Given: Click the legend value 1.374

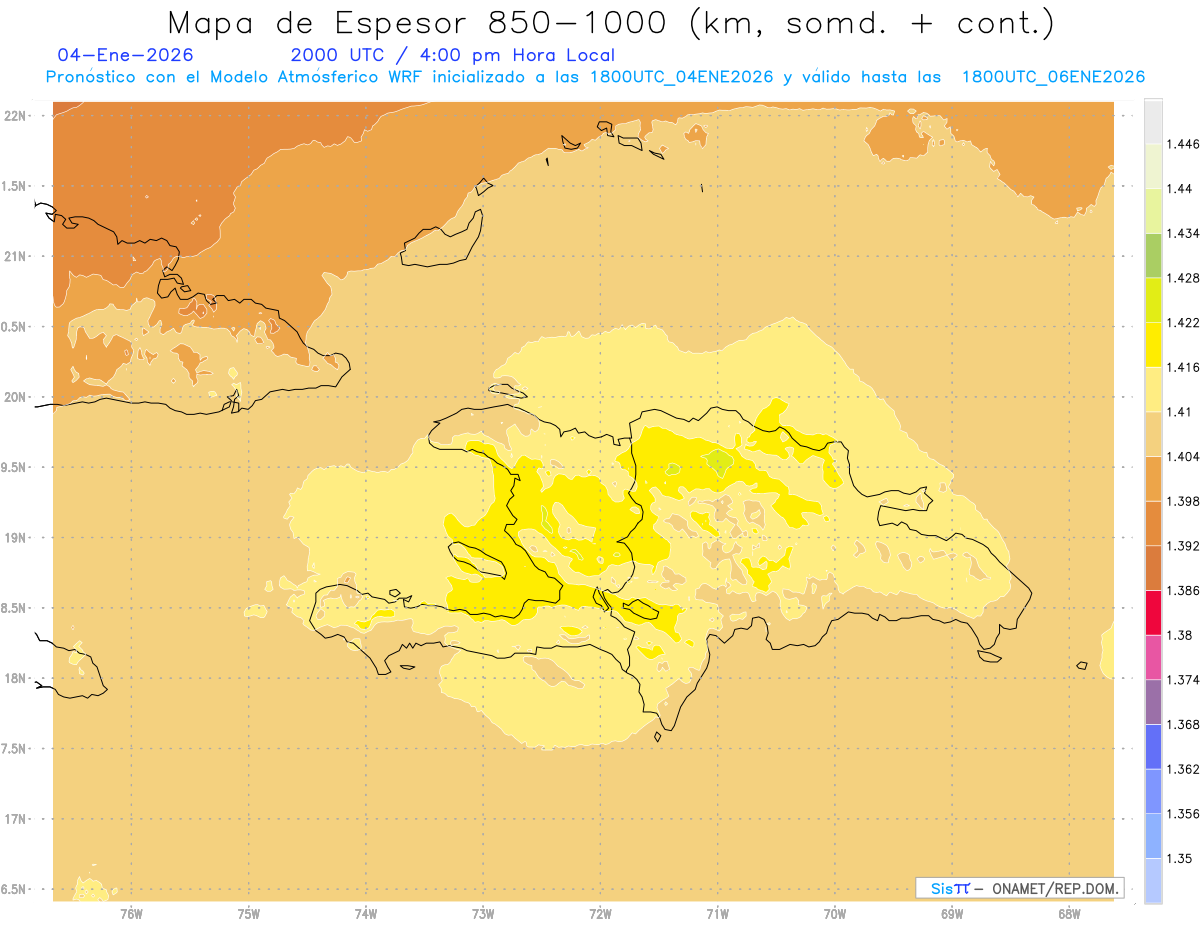Looking at the screenshot, I should [1183, 679].
